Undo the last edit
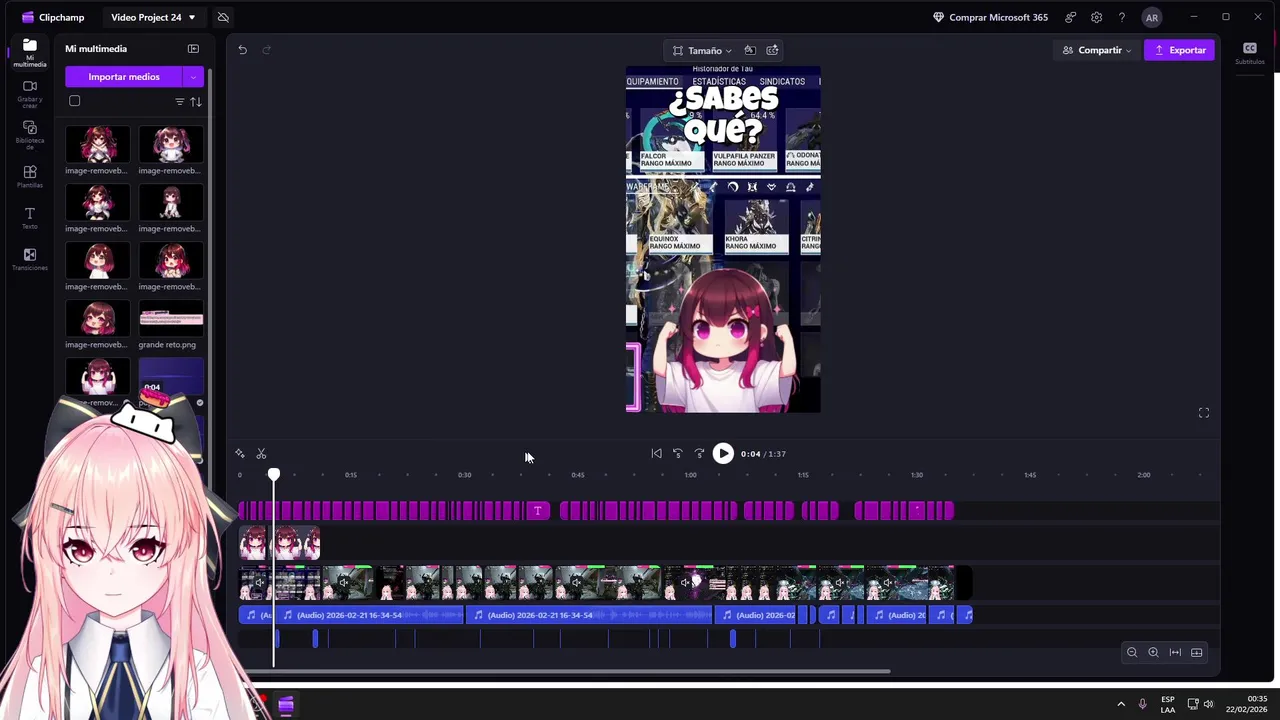 (x=242, y=50)
